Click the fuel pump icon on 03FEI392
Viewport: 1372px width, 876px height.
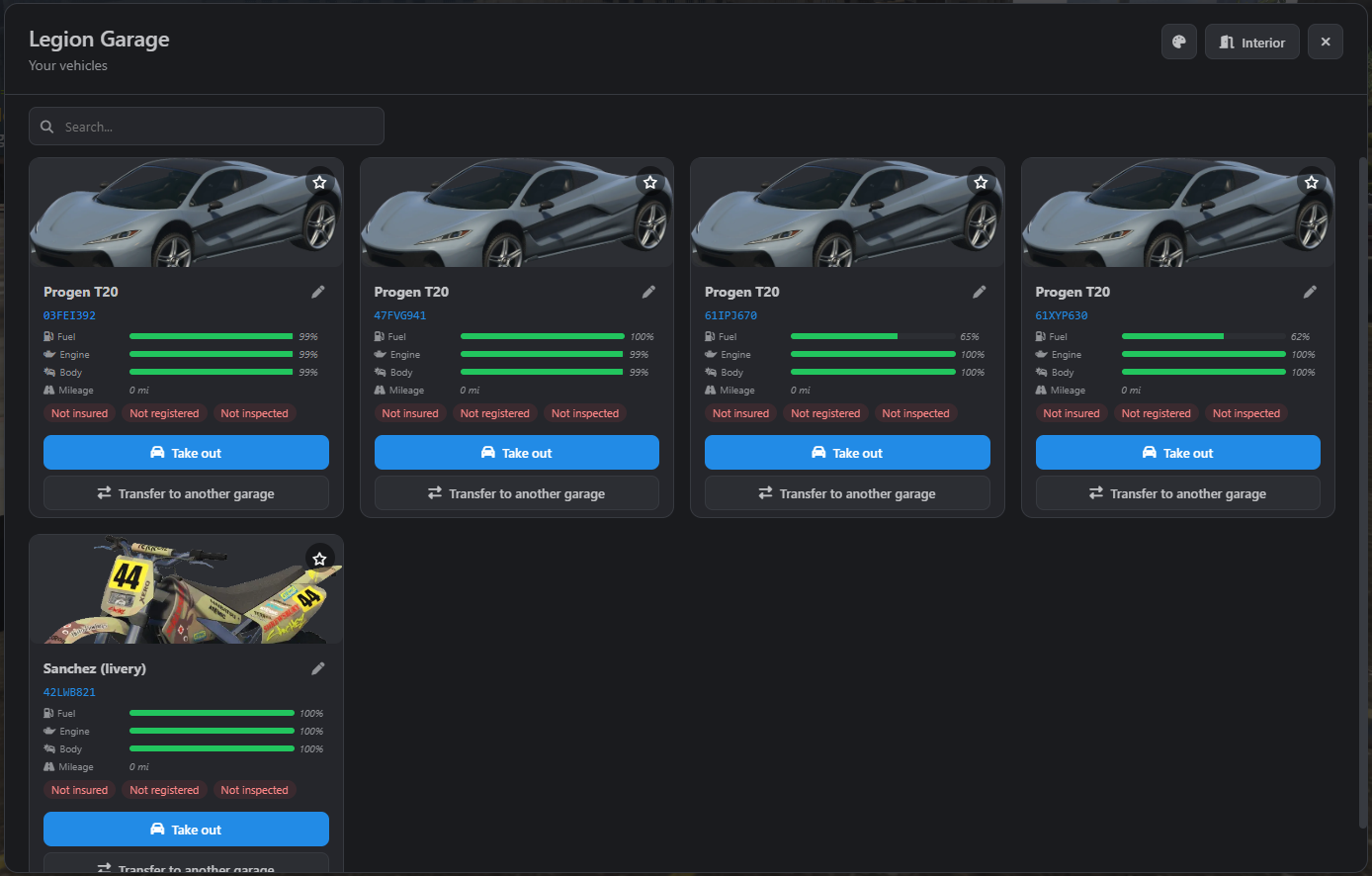coord(48,336)
